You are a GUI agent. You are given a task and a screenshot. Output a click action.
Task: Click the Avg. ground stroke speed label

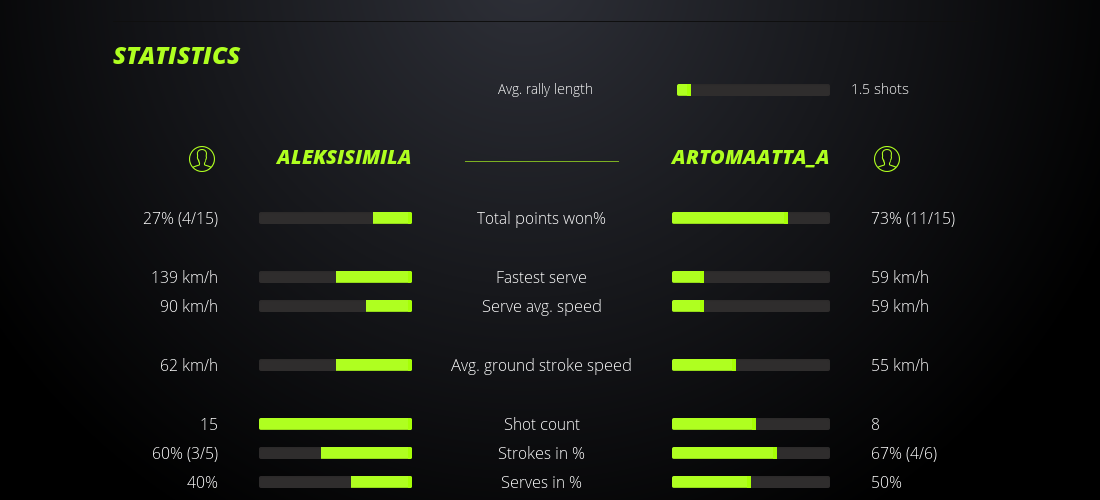[x=541, y=365]
